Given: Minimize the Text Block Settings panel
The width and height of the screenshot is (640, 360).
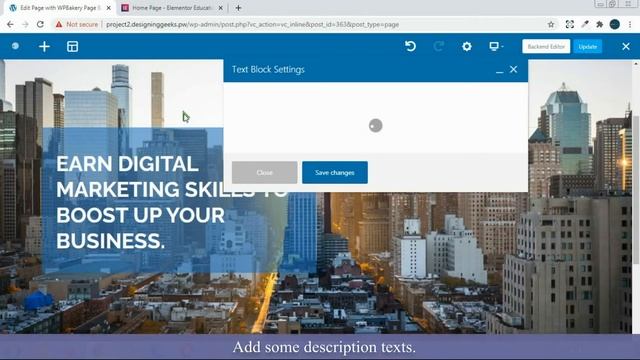Looking at the screenshot, I should pyautogui.click(x=499, y=71).
